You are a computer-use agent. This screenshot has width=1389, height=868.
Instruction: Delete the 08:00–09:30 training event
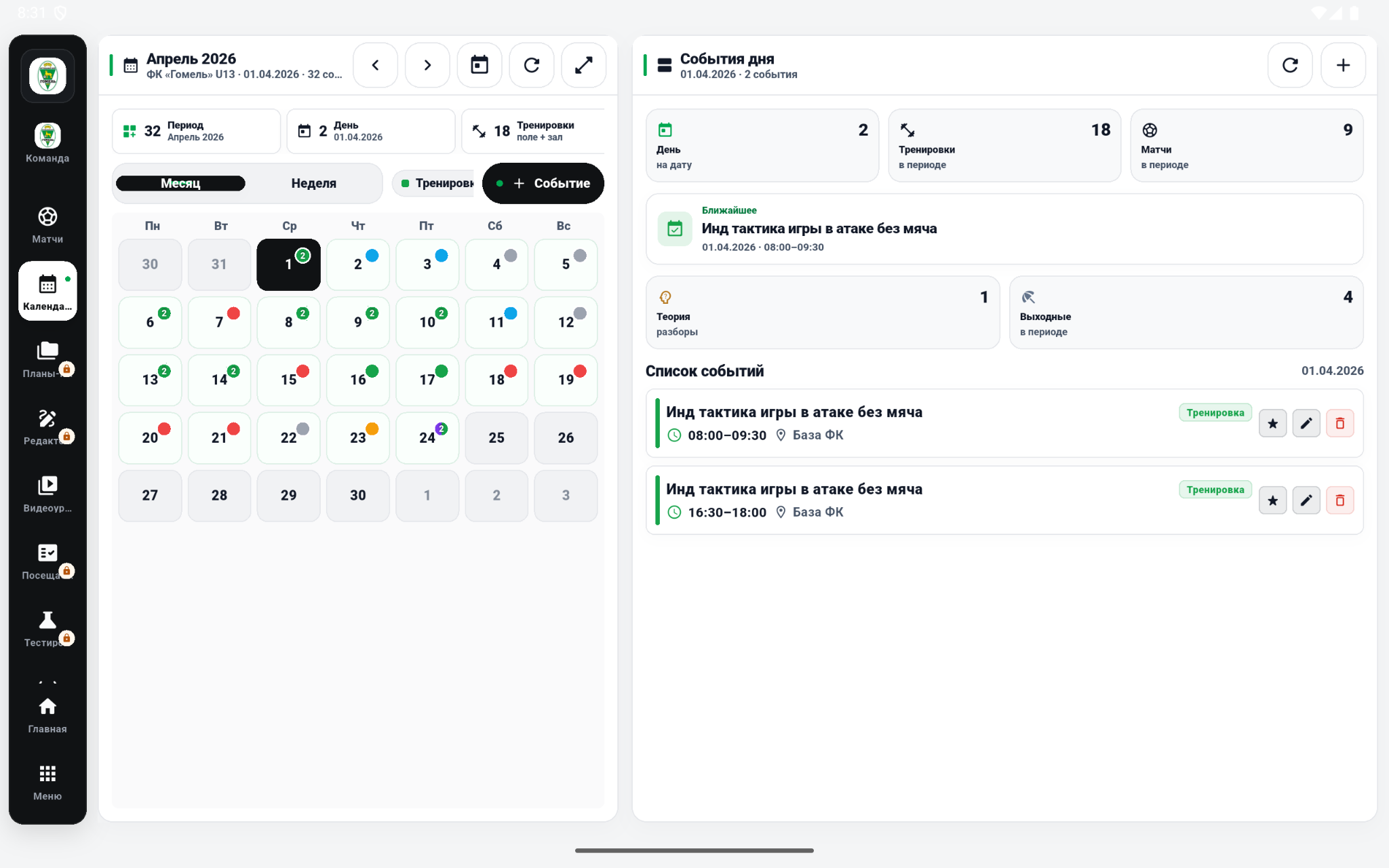(x=1340, y=423)
